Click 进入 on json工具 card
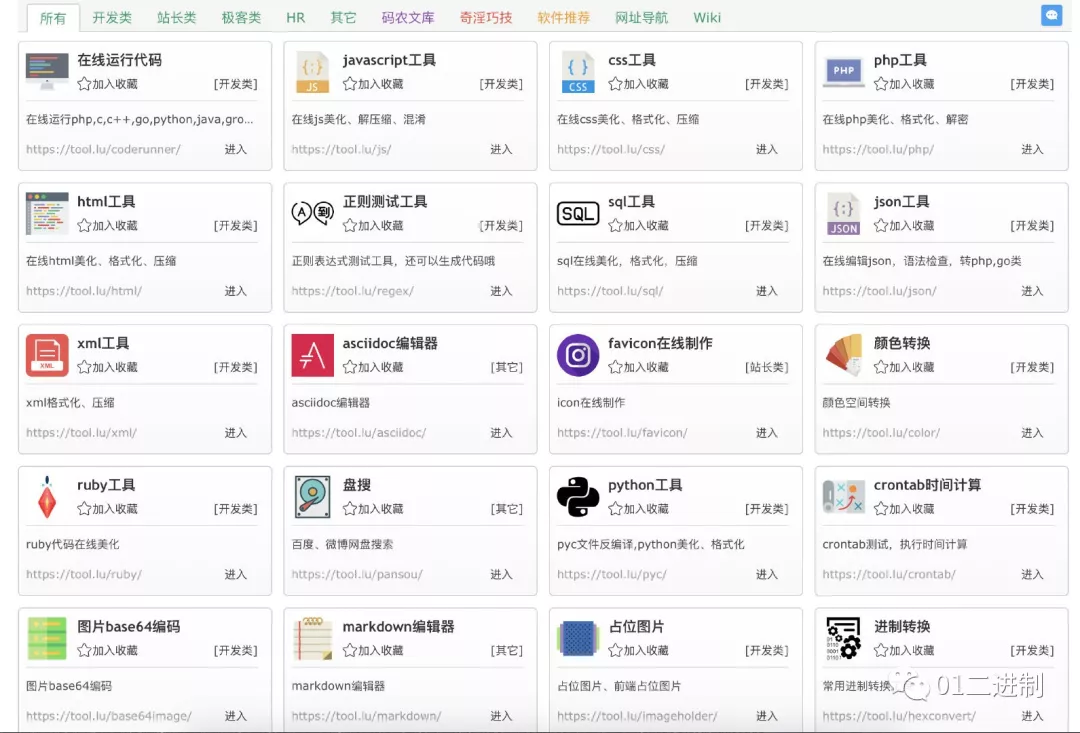The image size is (1080, 733). [1032, 291]
